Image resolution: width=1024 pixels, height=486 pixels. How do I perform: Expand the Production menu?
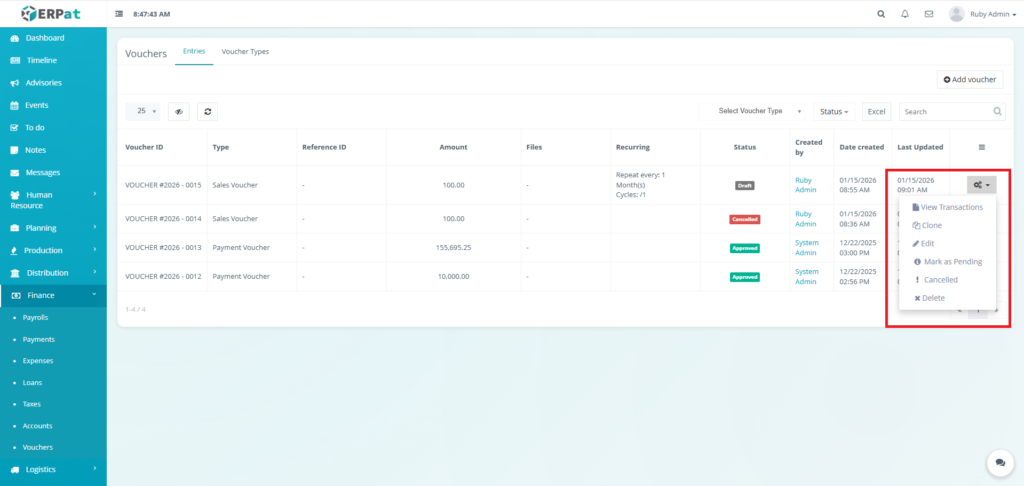[53, 250]
